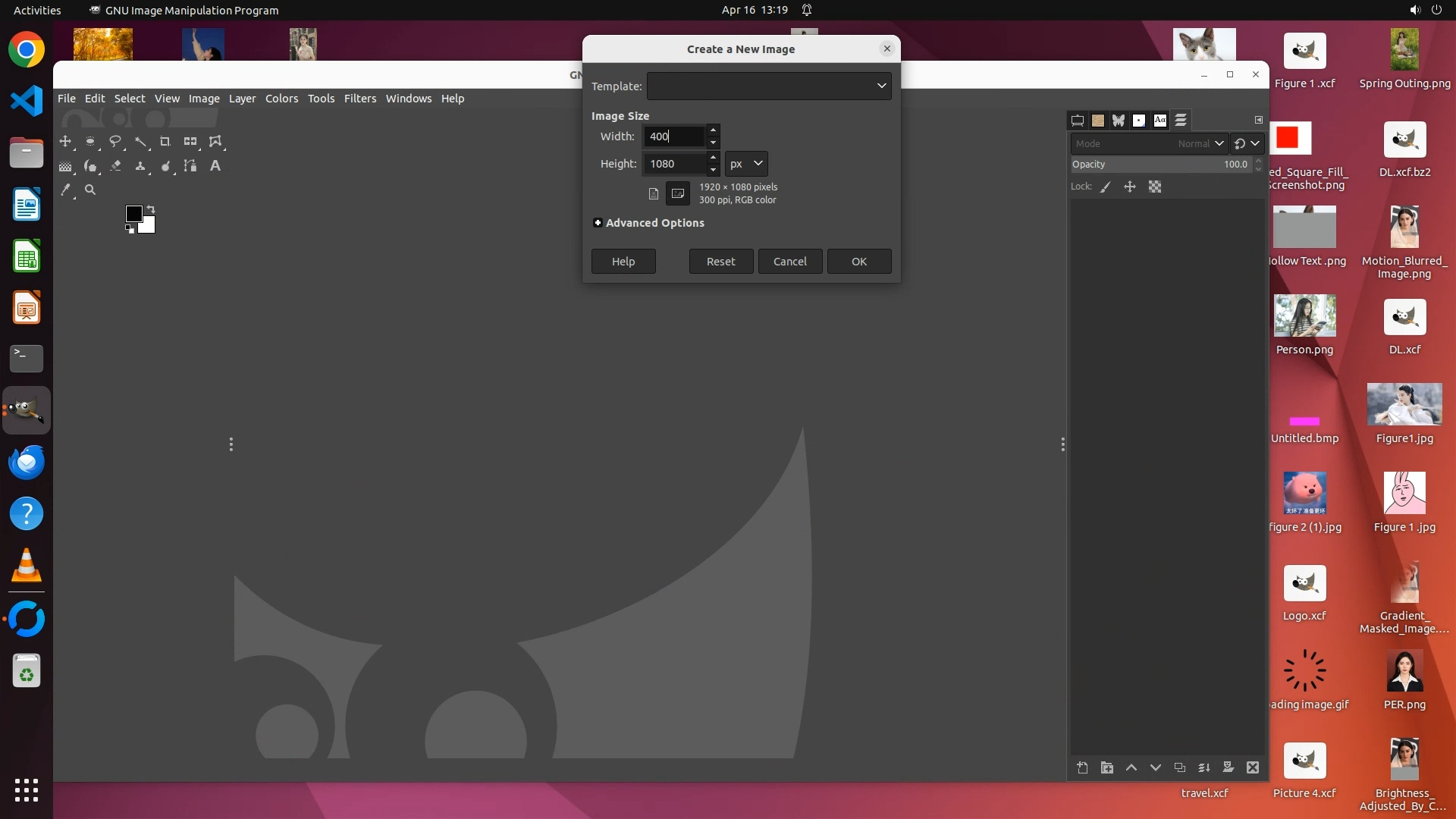The height and width of the screenshot is (819, 1456).
Task: Click the black foreground color swatch
Action: 133,214
